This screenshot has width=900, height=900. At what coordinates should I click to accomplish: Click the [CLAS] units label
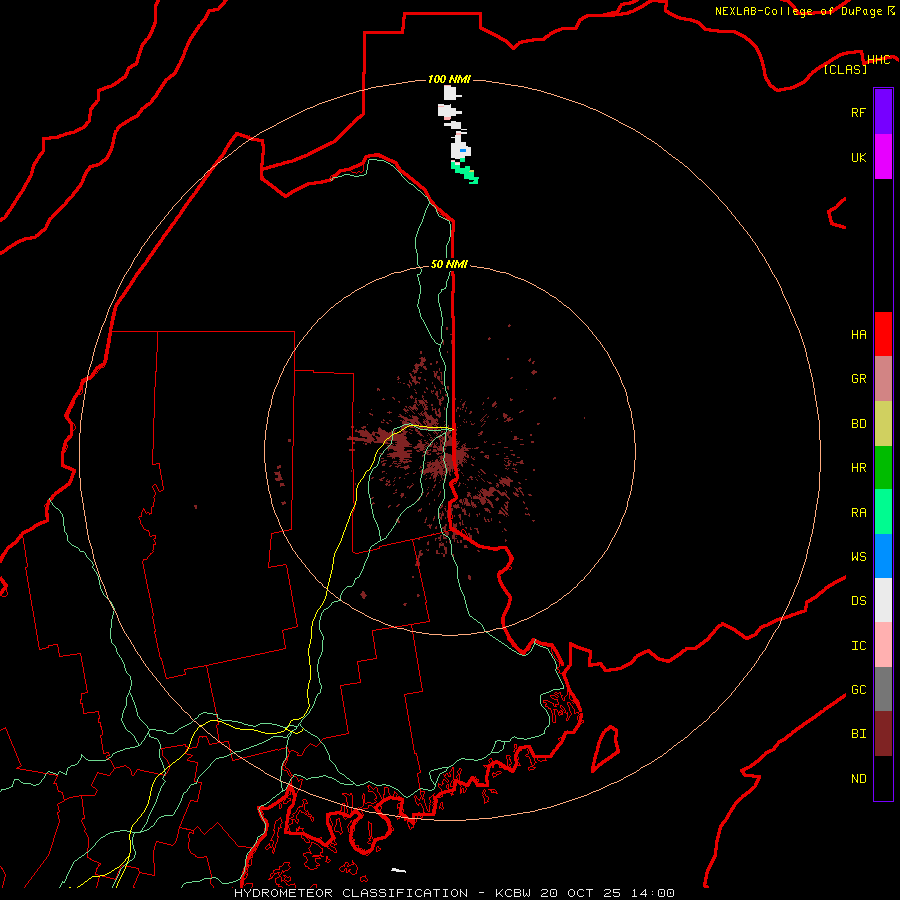click(x=845, y=69)
